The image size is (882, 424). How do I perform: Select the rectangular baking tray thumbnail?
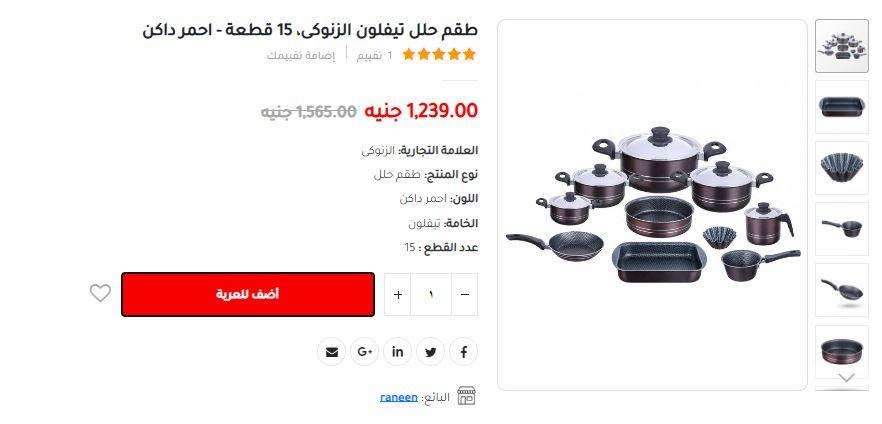pos(842,107)
